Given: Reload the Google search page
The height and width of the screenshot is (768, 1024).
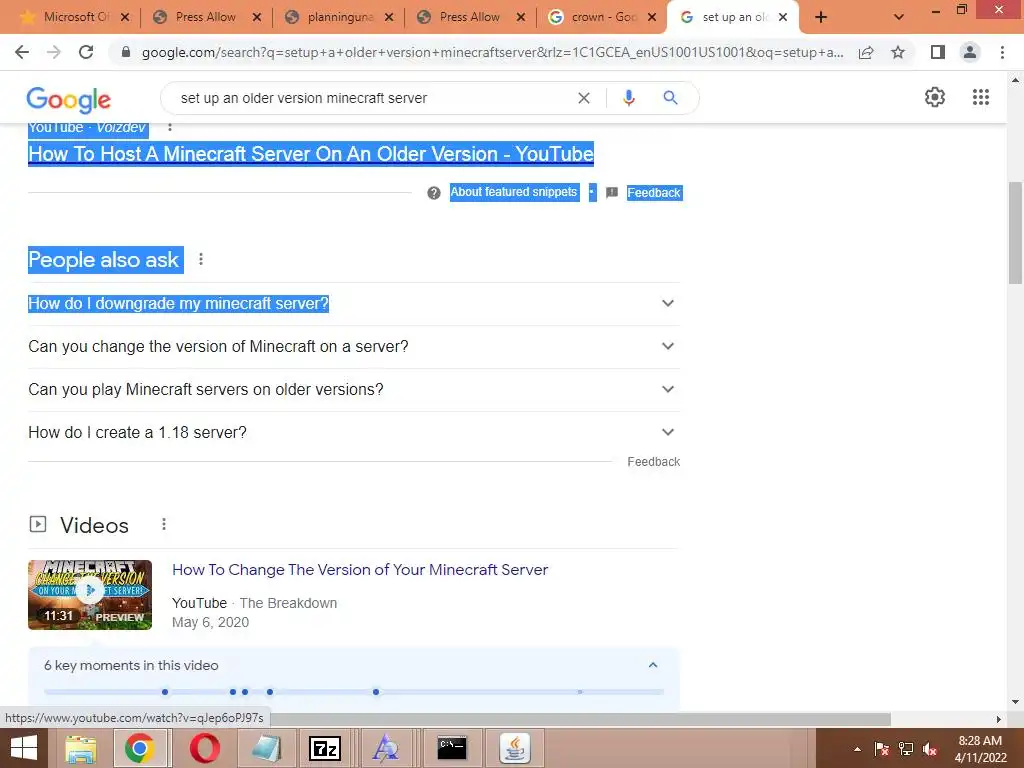Looking at the screenshot, I should pos(86,52).
